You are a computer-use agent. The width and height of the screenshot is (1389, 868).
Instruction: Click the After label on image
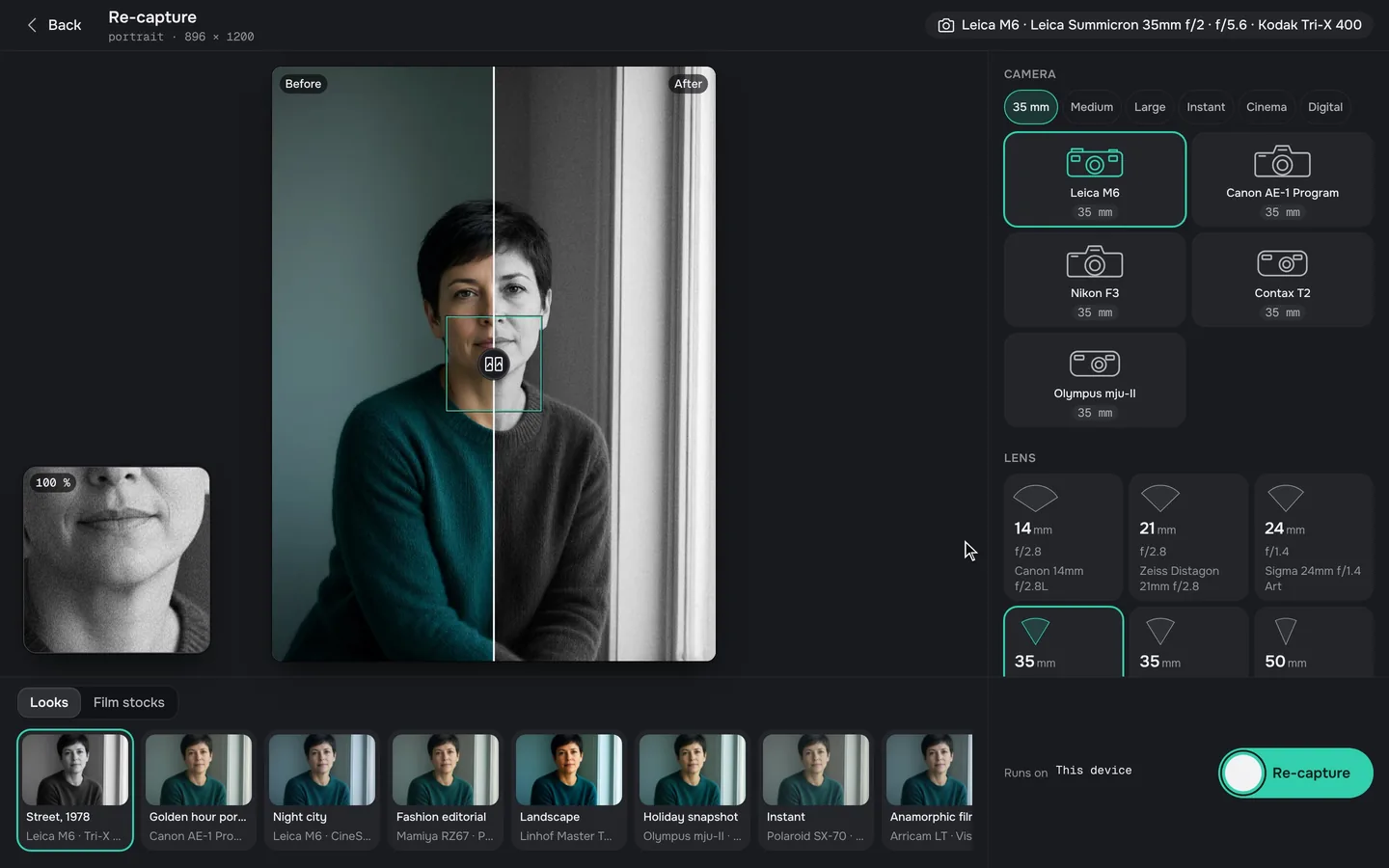point(688,84)
